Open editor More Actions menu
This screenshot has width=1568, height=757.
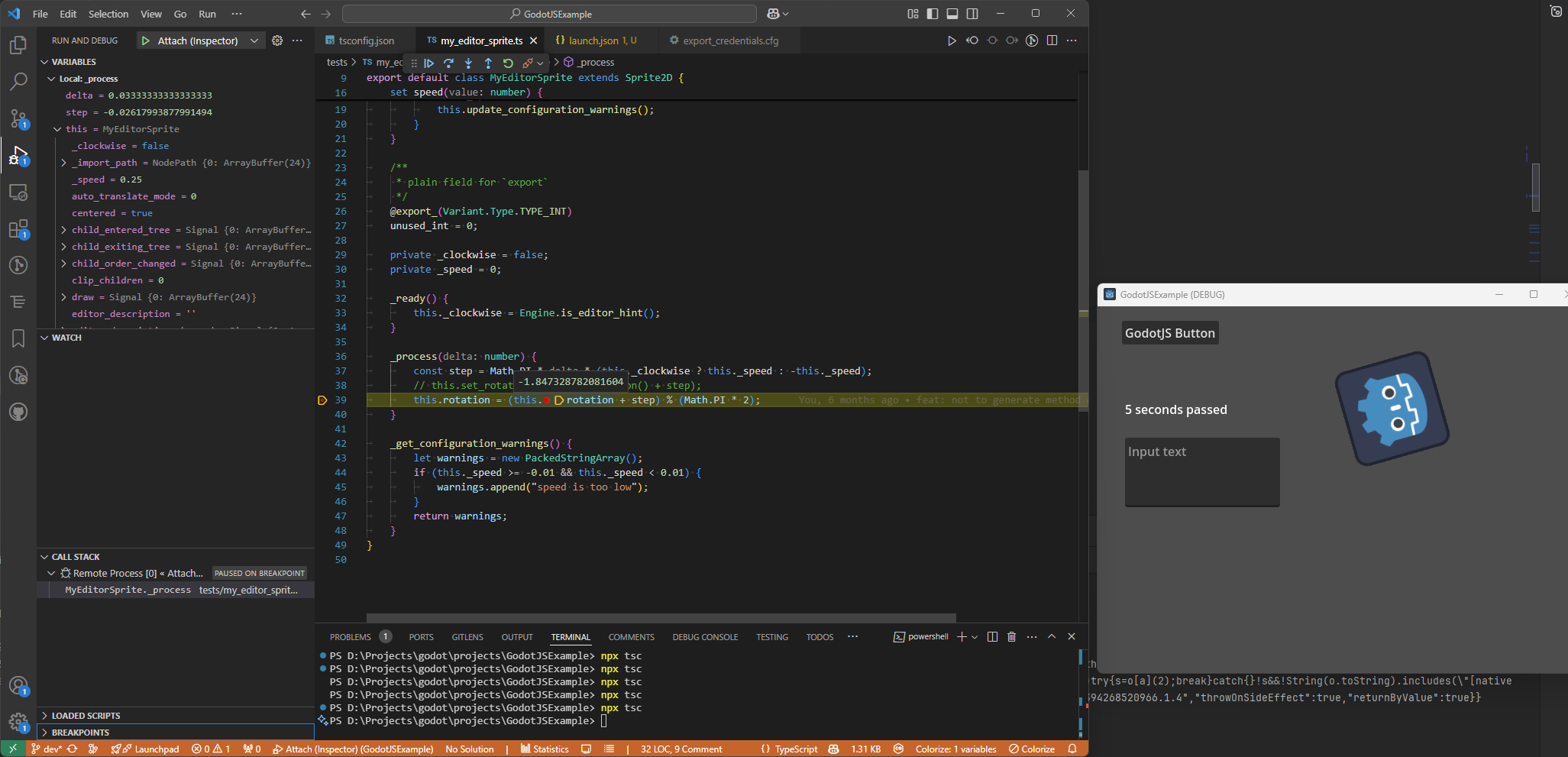(1072, 40)
